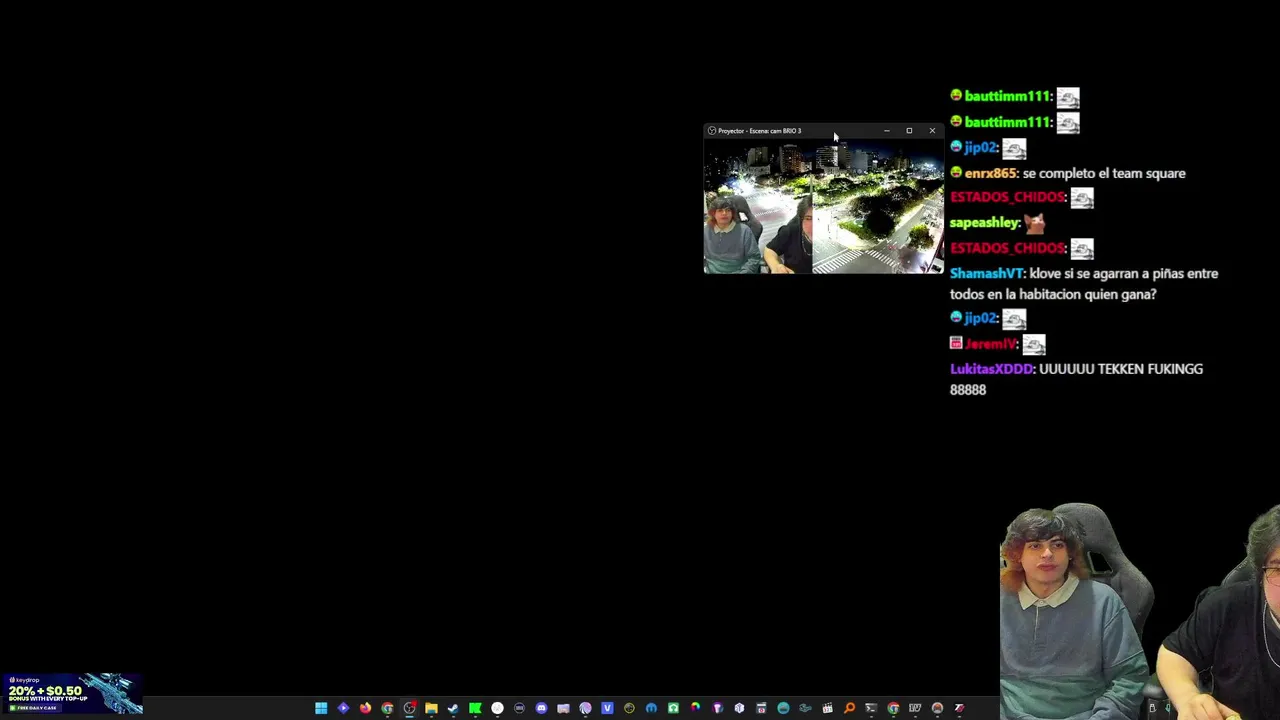The height and width of the screenshot is (720, 1280).
Task: Click username ShamashVT in chat
Action: tap(986, 273)
